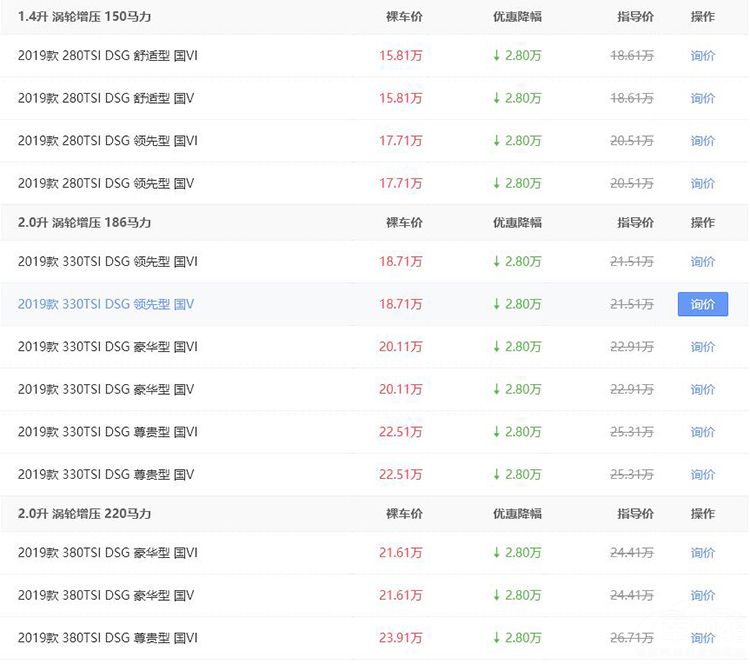
Task: Click 20.11万 price of 330TSI 豪华型 国VI
Action: point(400,346)
